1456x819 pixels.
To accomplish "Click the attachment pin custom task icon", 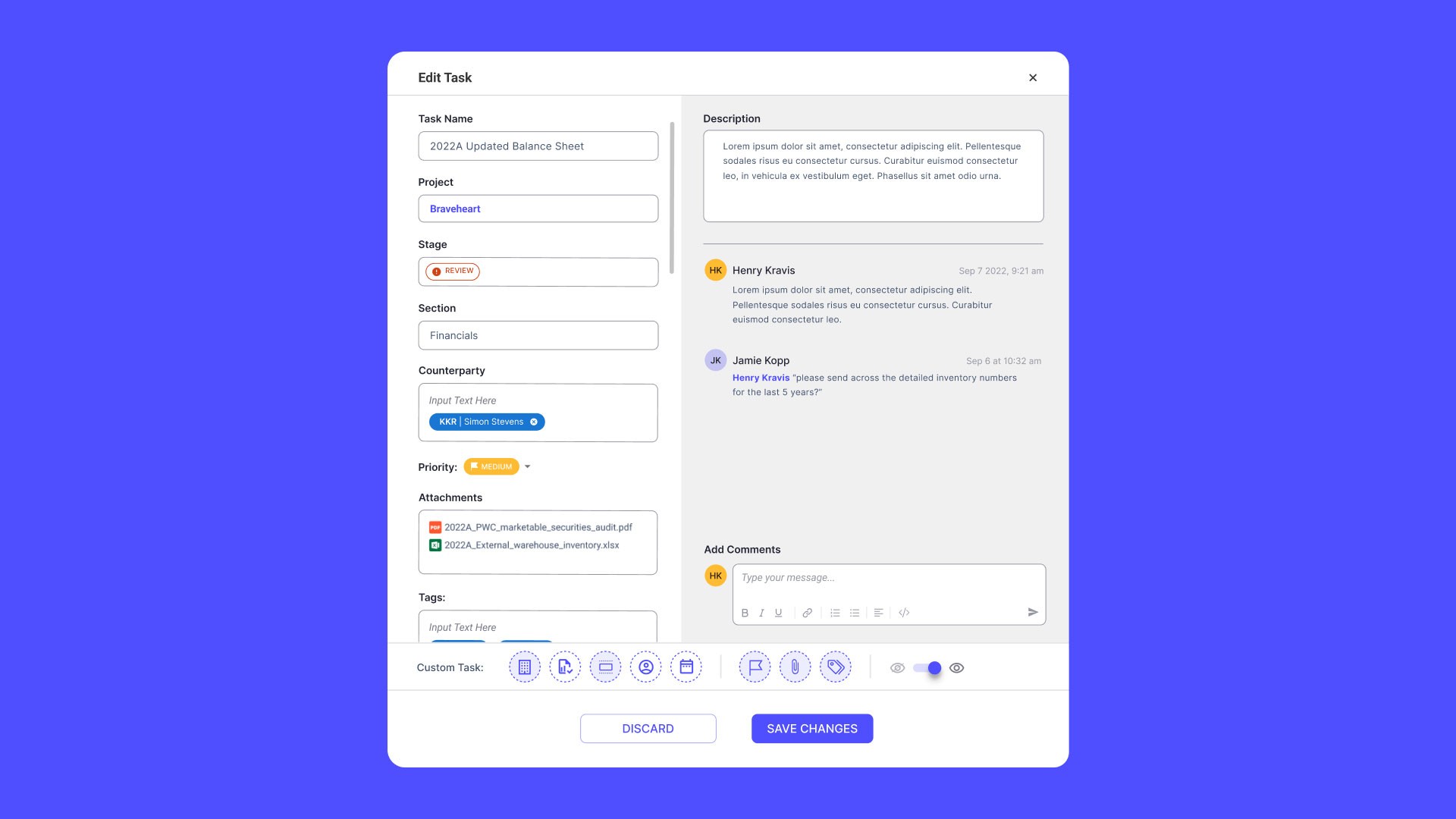I will pos(795,667).
